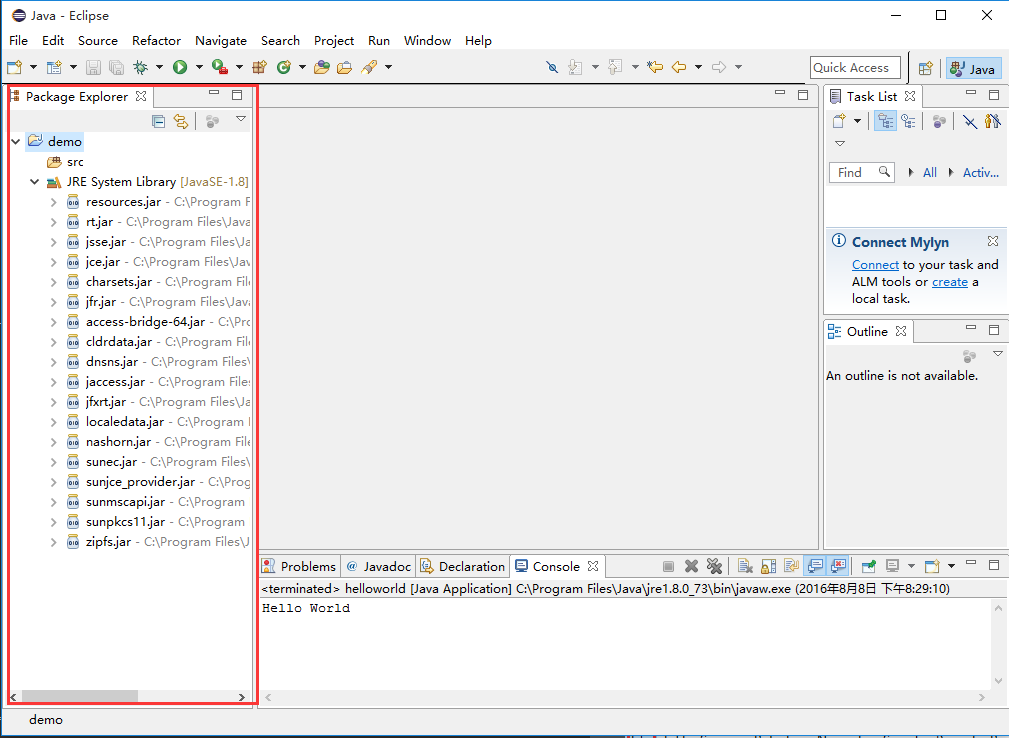Screen dimensions: 1009x738
Task: Open the Refactor menu
Action: click(x=156, y=41)
